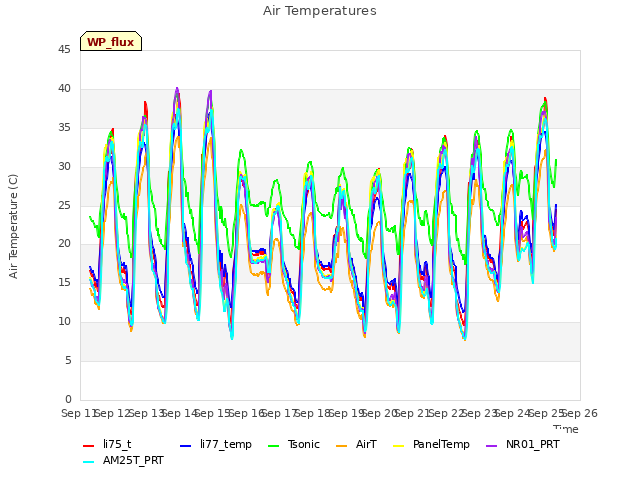Screen dimensions: 640x480
Task: Click the 20 y-axis tick label
Action: (x=64, y=244)
